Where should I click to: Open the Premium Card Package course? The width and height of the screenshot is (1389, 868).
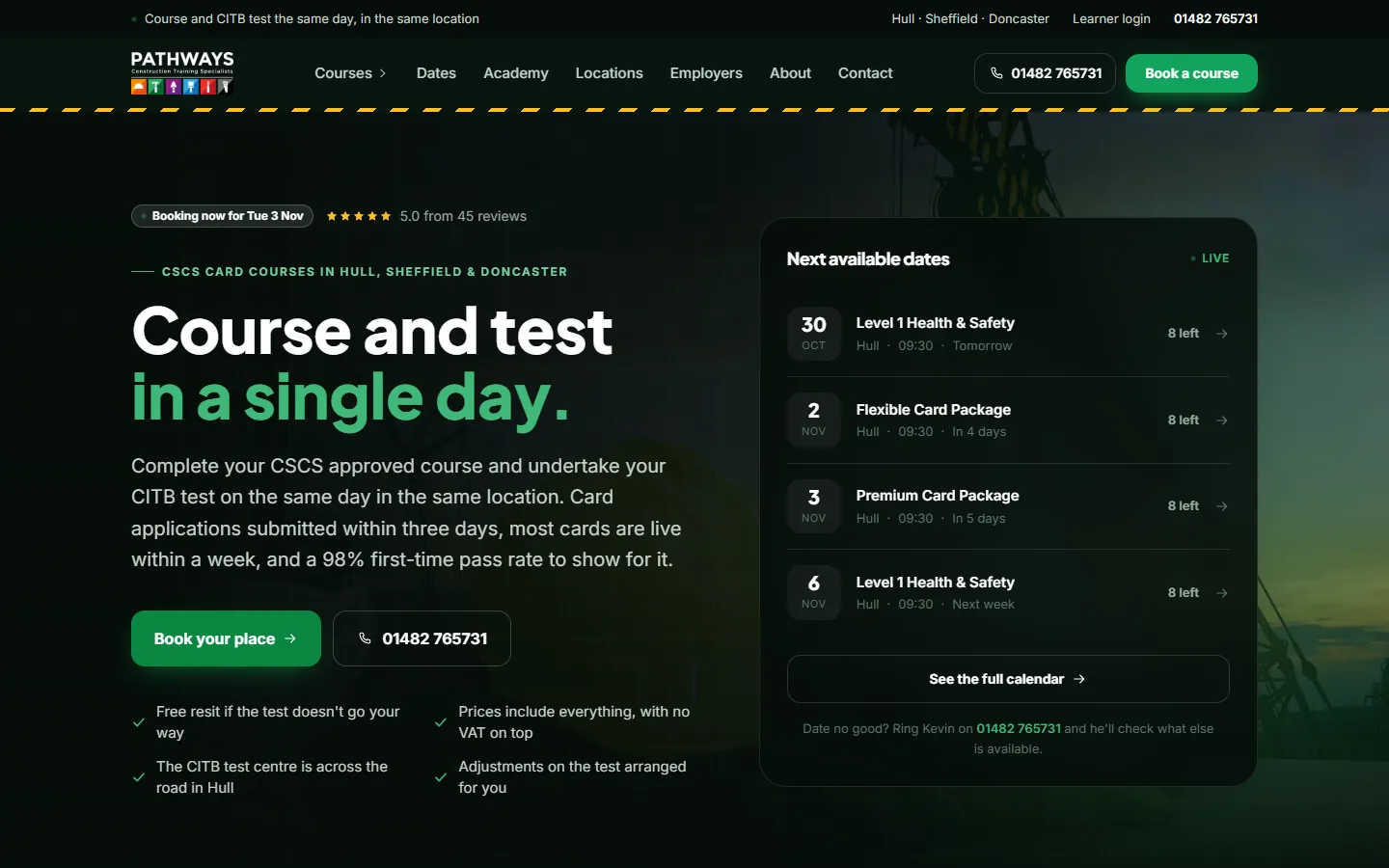tap(938, 496)
